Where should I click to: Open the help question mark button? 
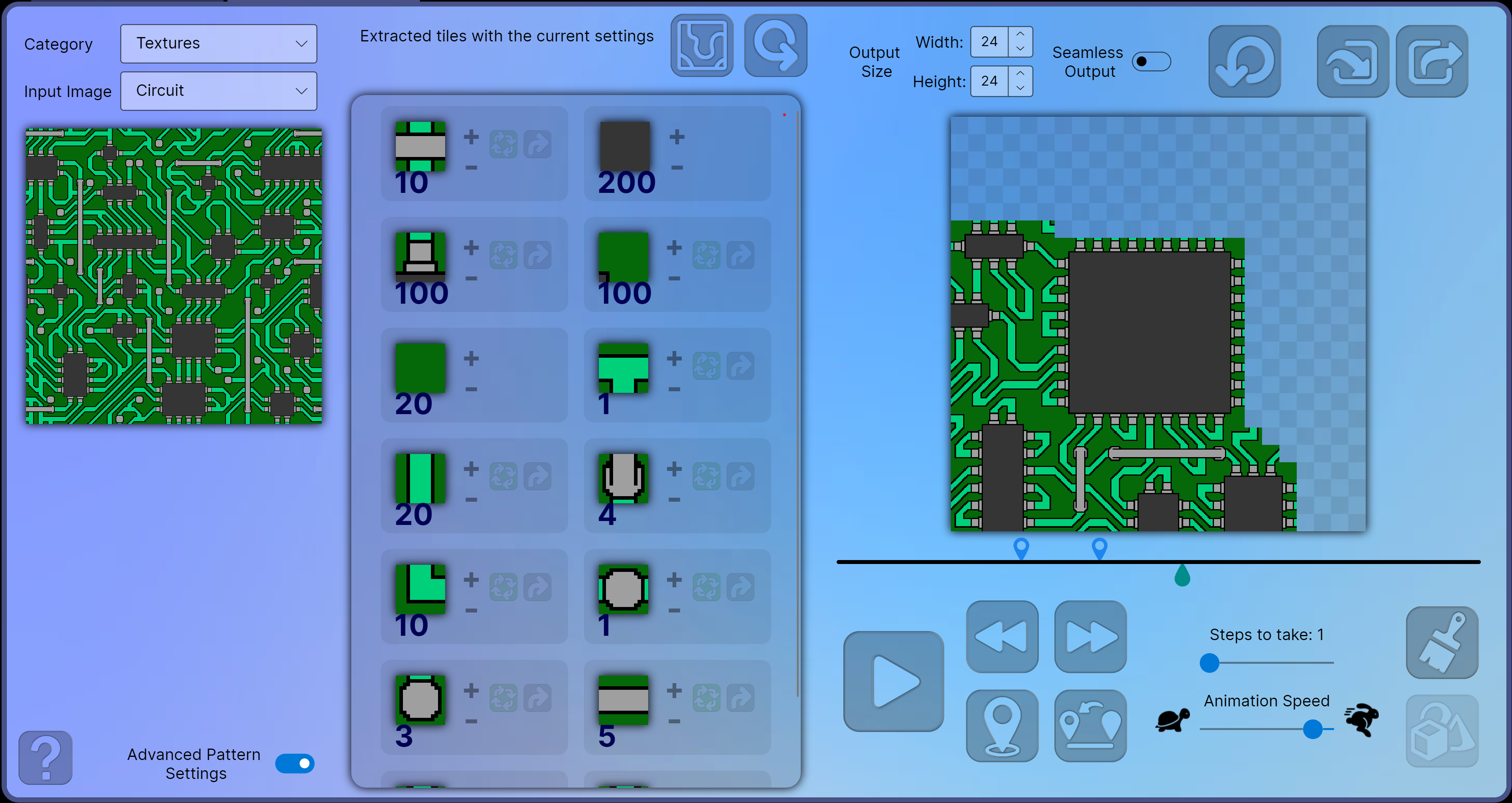pos(46,757)
